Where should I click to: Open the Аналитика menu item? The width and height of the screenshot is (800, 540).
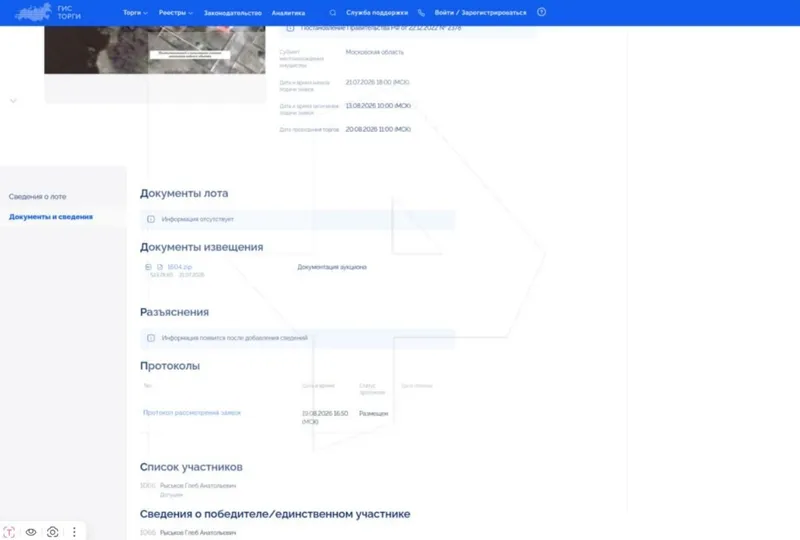click(288, 13)
